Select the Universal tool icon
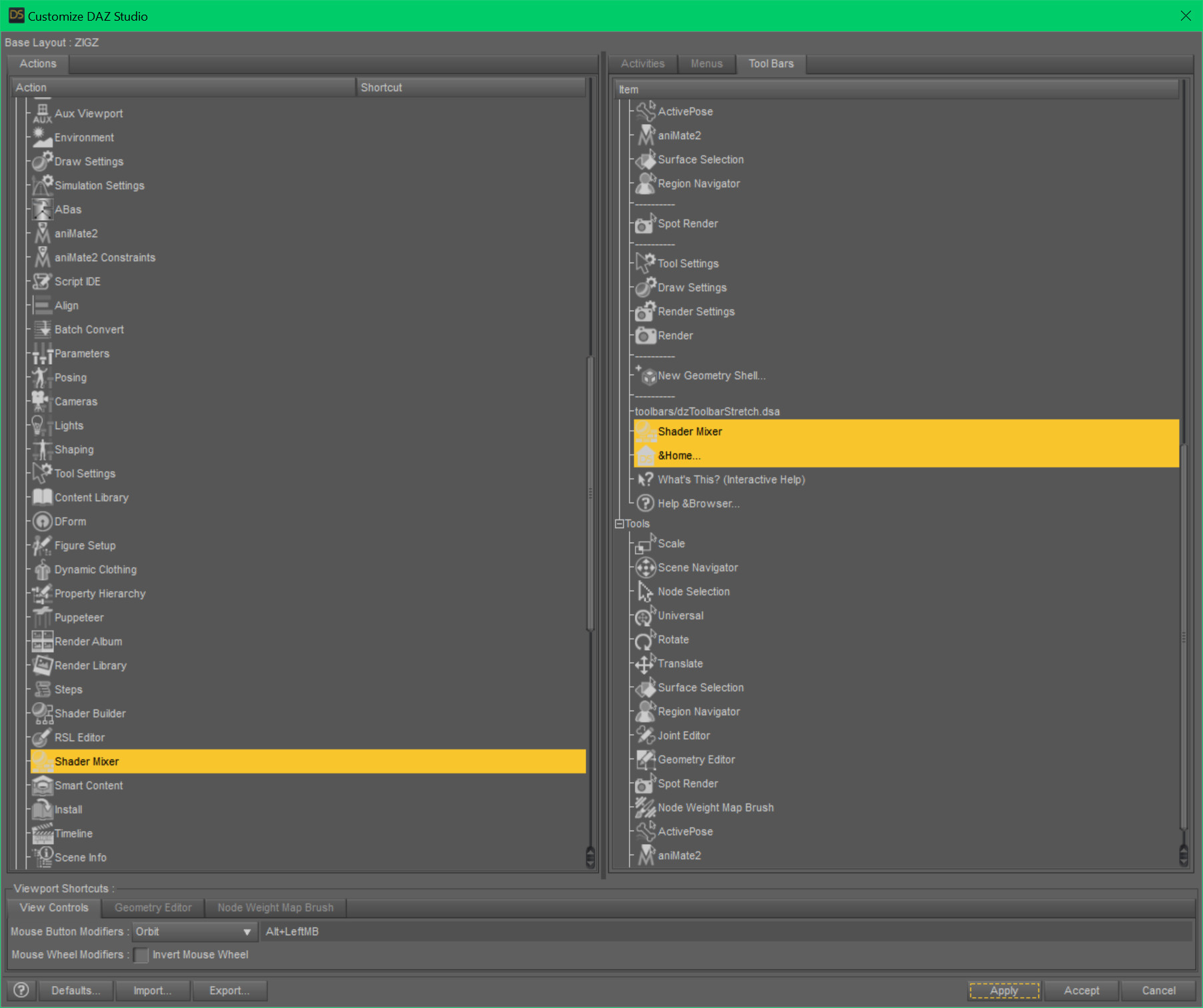Image resolution: width=1203 pixels, height=1008 pixels. [x=646, y=615]
